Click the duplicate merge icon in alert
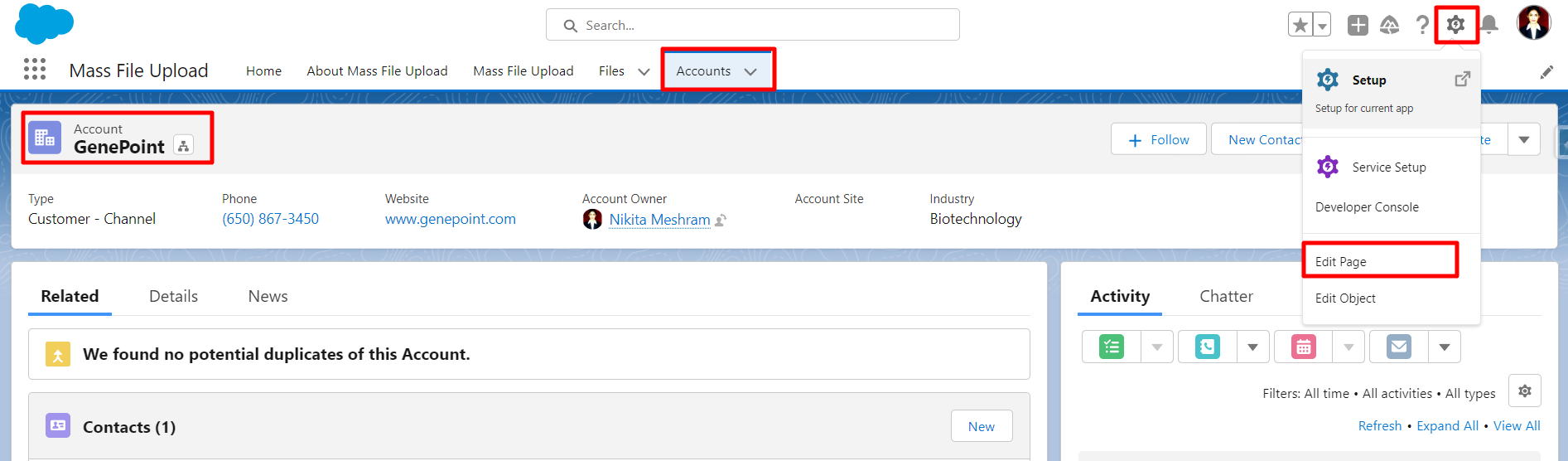Viewport: 1568px width, 461px height. click(58, 354)
